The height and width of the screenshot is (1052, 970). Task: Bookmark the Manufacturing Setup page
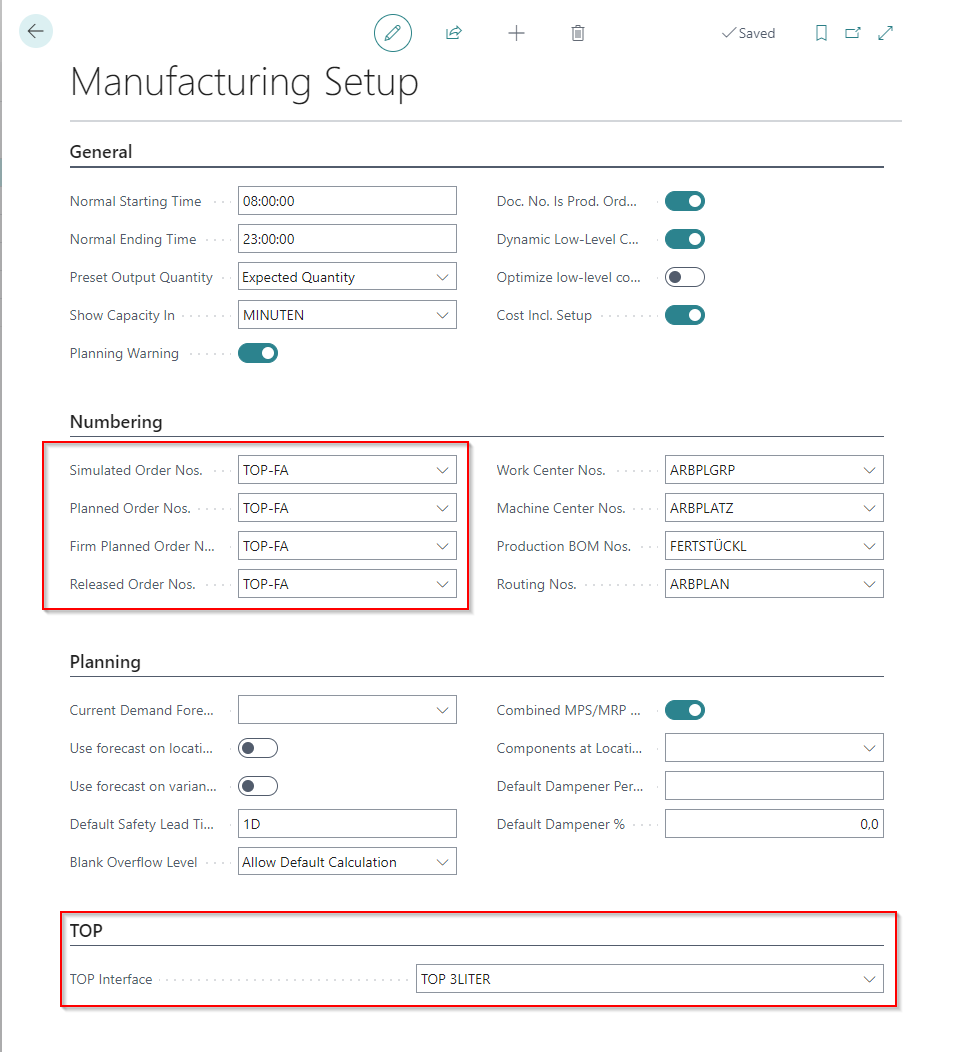(x=821, y=33)
